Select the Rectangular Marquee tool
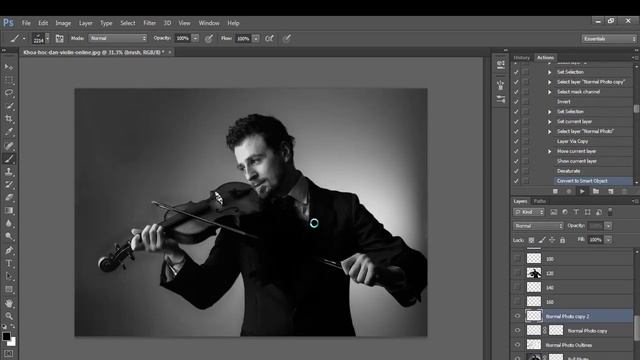 (9, 80)
